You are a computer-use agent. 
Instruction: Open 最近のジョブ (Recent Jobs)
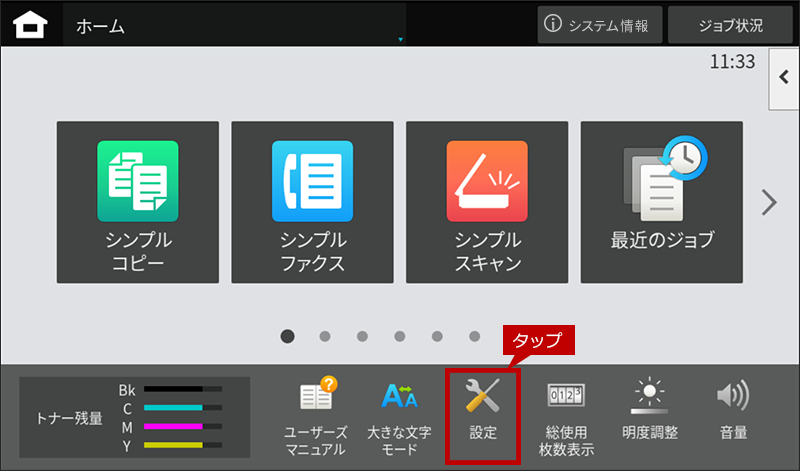pos(662,202)
